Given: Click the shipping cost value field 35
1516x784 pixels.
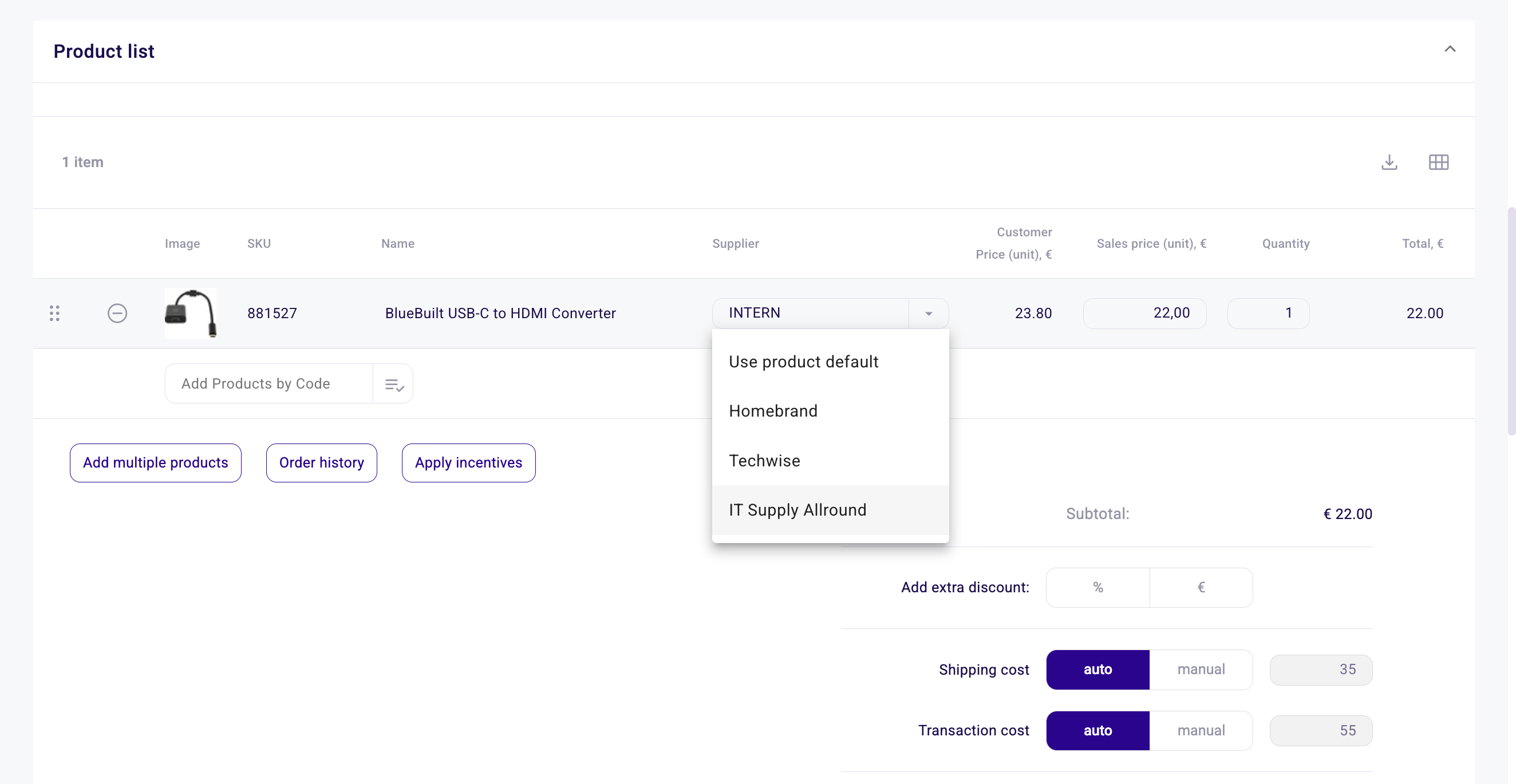Looking at the screenshot, I should click(x=1321, y=670).
